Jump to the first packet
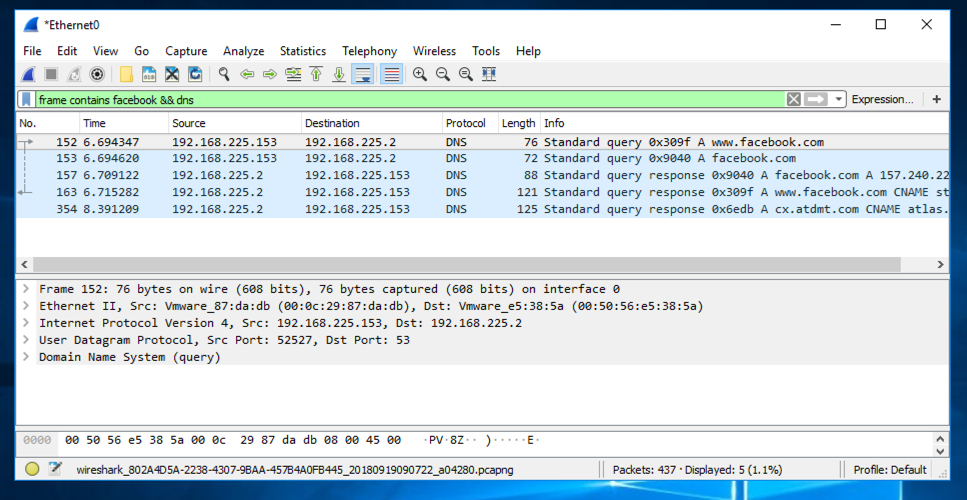This screenshot has height=500, width=967. tap(316, 75)
